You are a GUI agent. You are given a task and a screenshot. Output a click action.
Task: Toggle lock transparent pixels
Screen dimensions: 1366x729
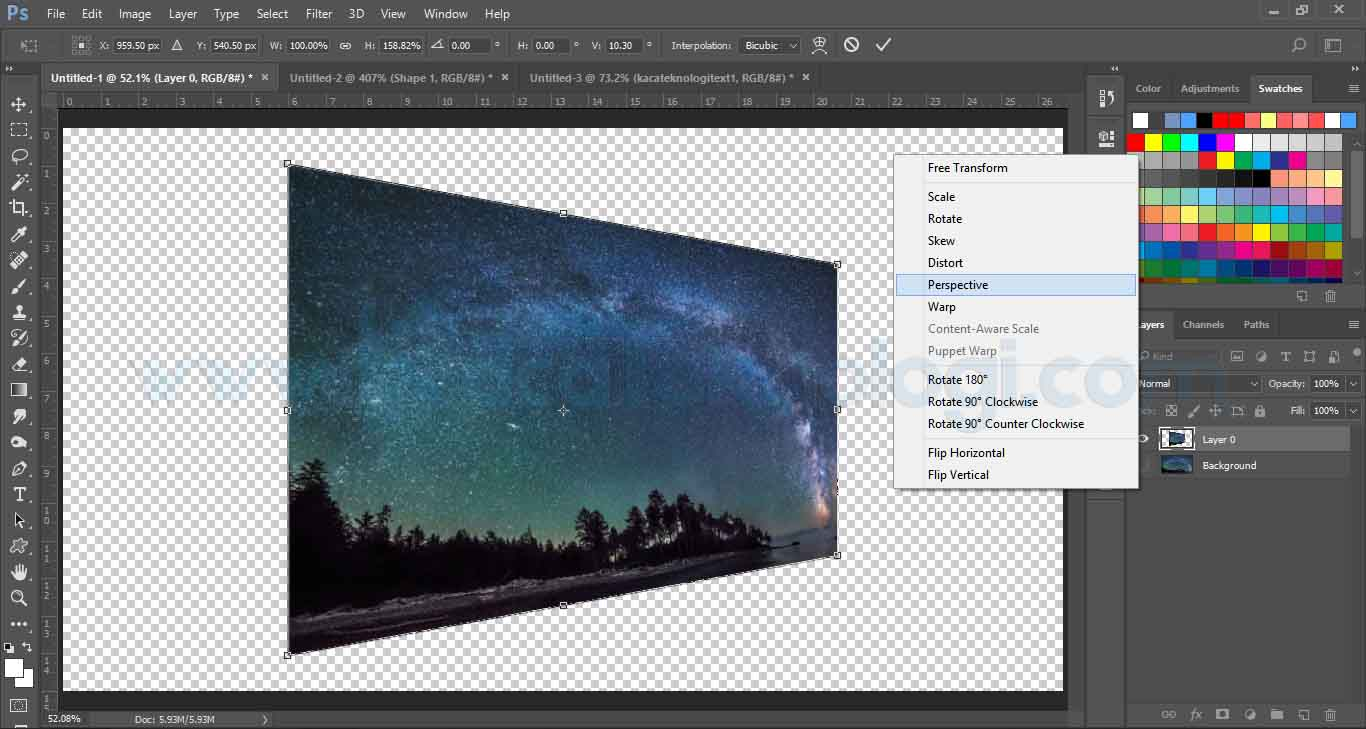(x=1171, y=410)
